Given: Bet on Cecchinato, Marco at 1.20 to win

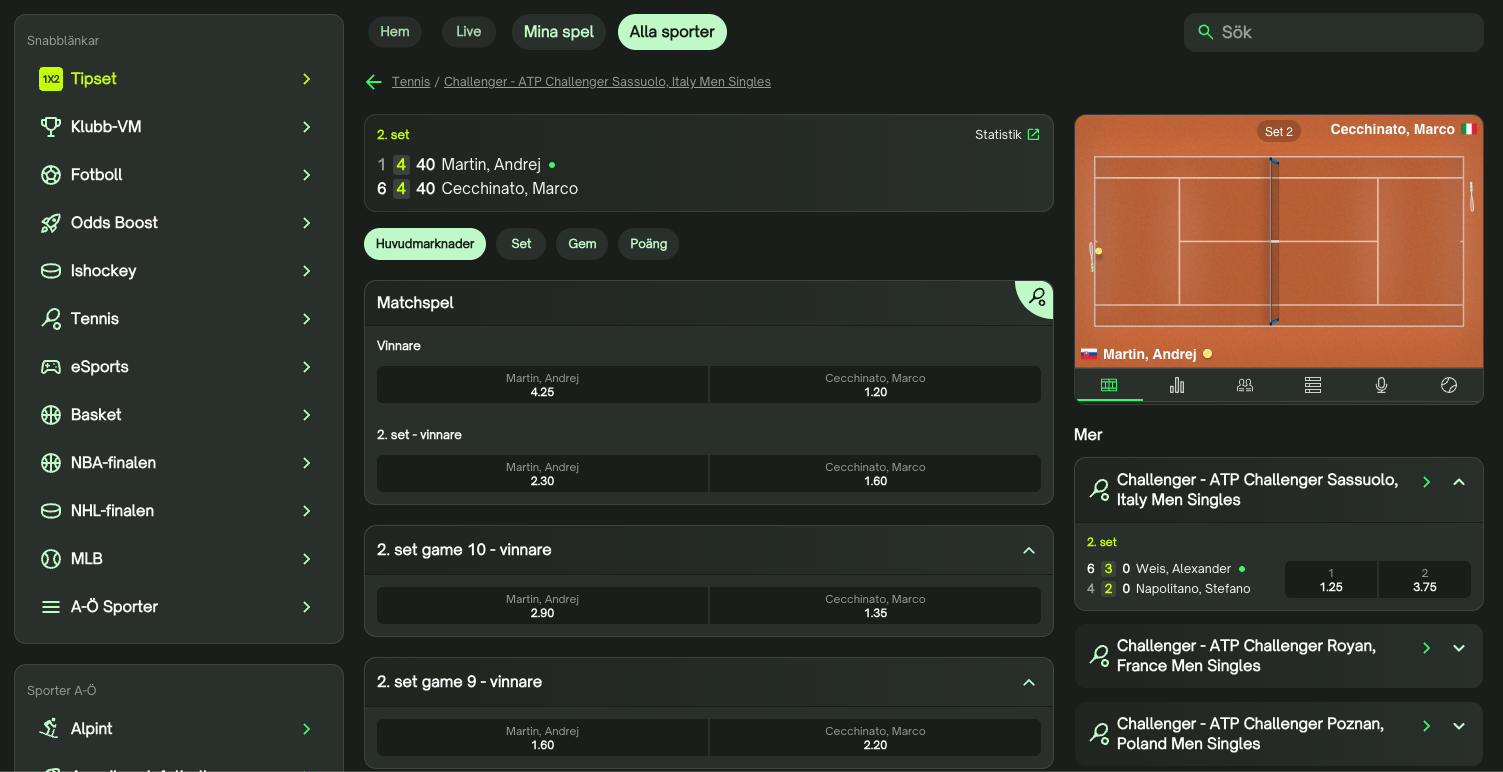Looking at the screenshot, I should coord(875,385).
